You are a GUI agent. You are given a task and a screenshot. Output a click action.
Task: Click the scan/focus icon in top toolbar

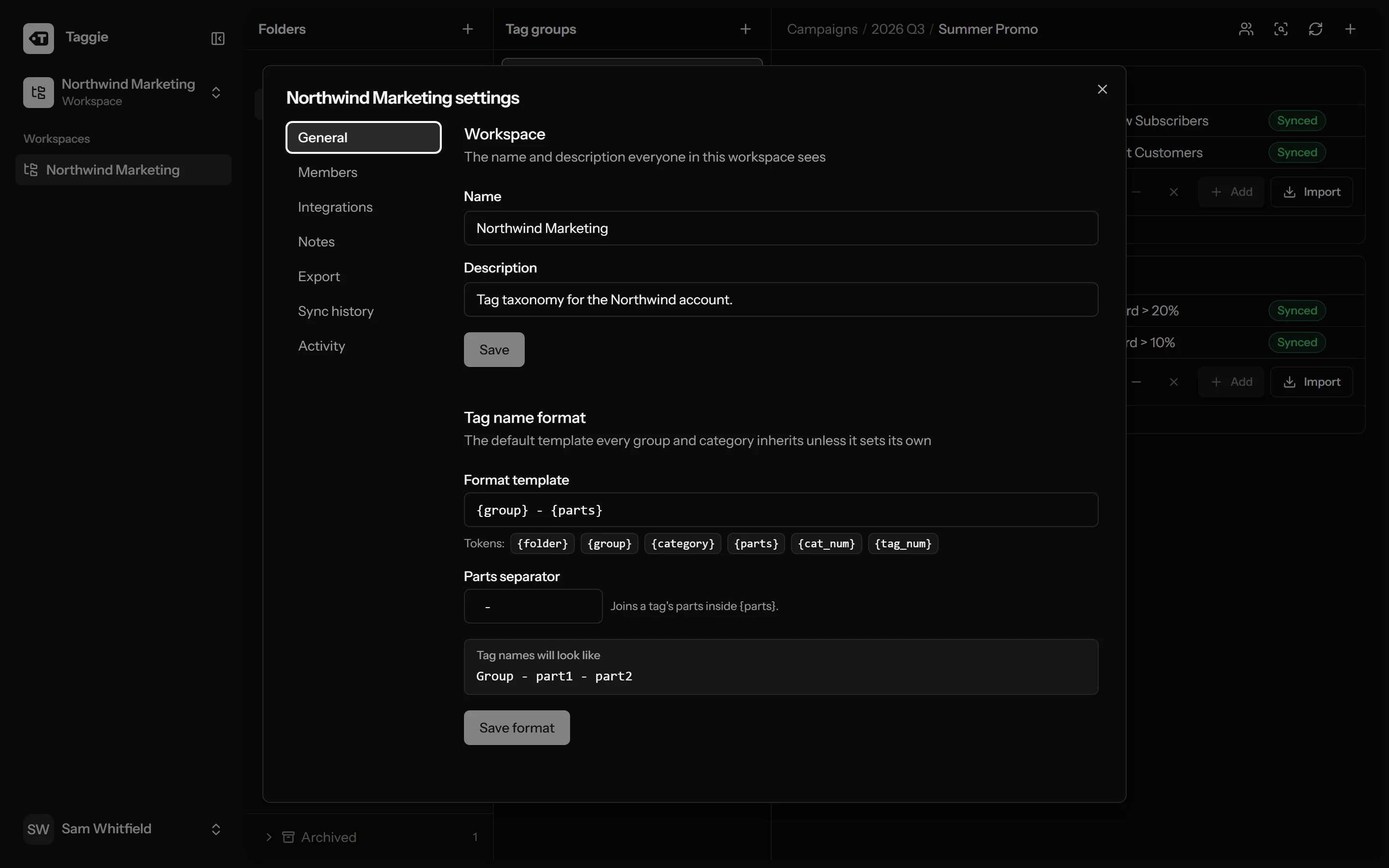tap(1280, 29)
